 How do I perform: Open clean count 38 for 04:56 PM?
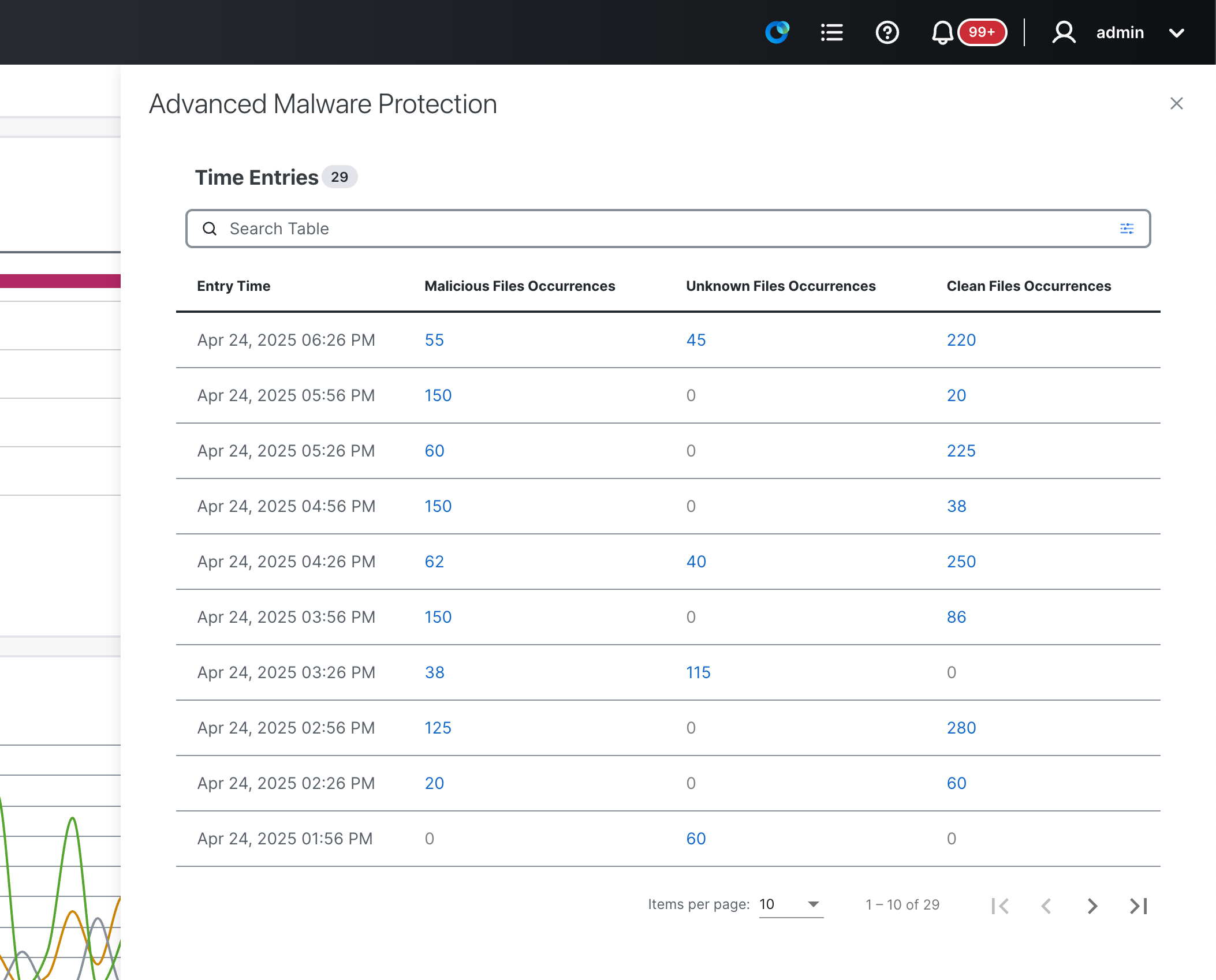pos(956,506)
